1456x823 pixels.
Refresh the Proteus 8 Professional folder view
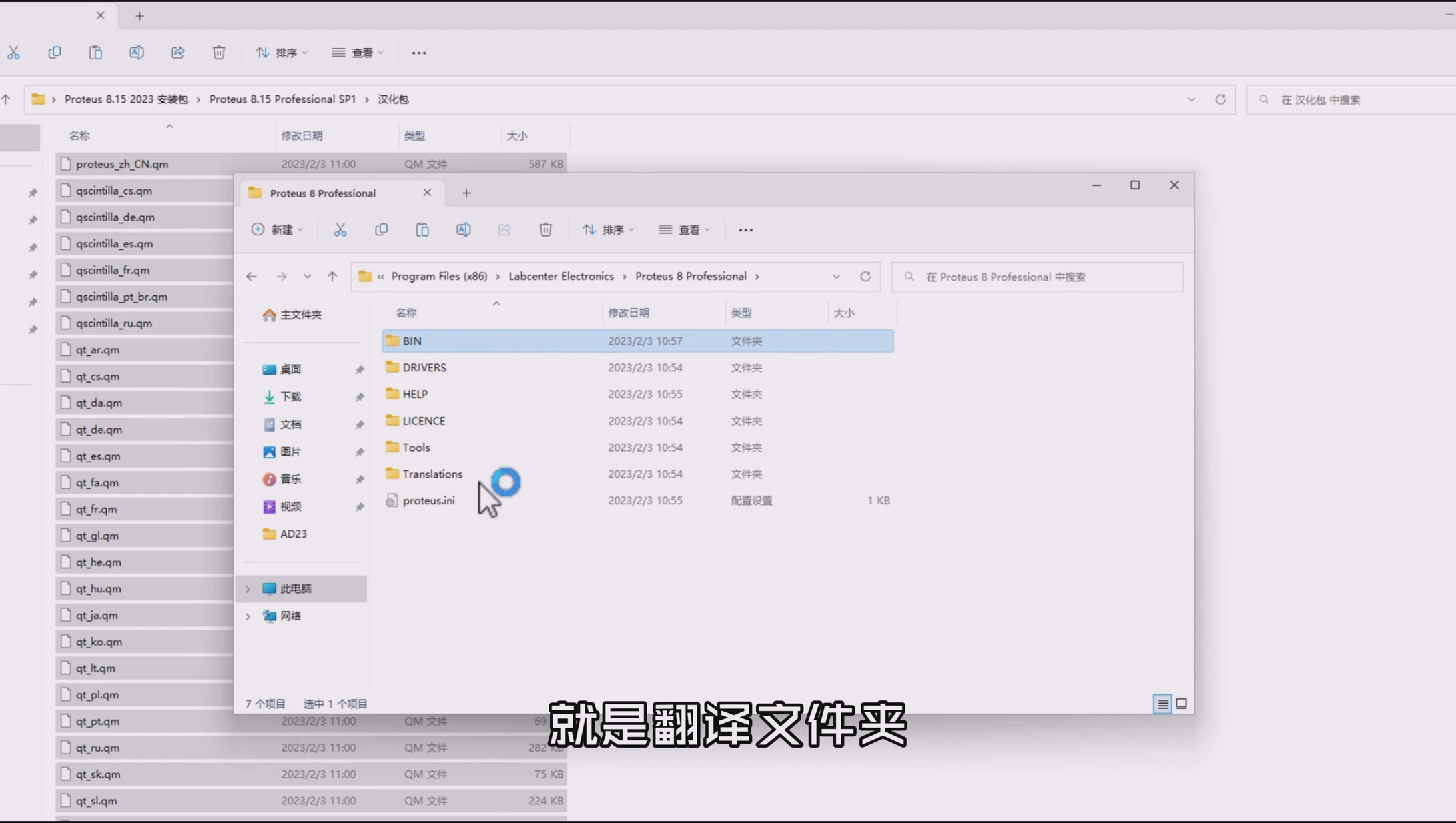tap(865, 277)
